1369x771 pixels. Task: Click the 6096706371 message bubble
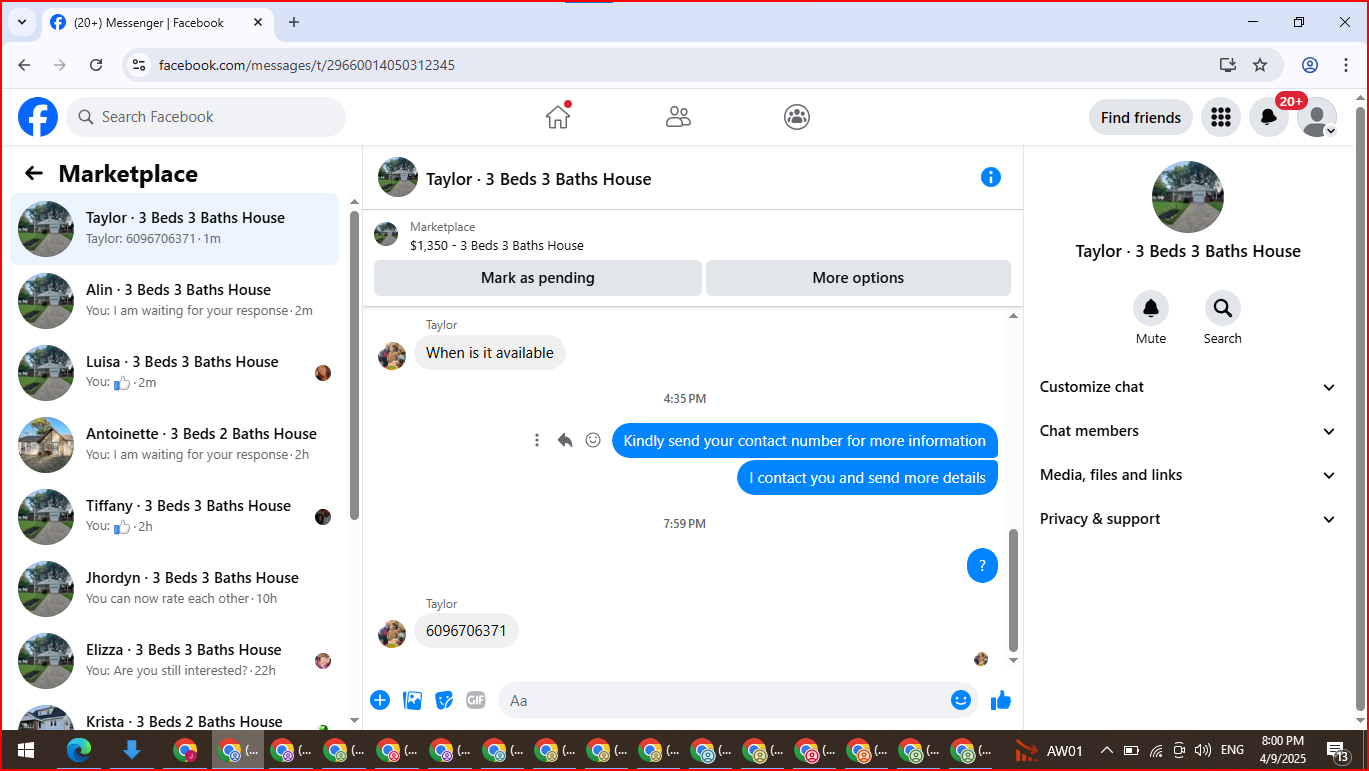coord(466,630)
